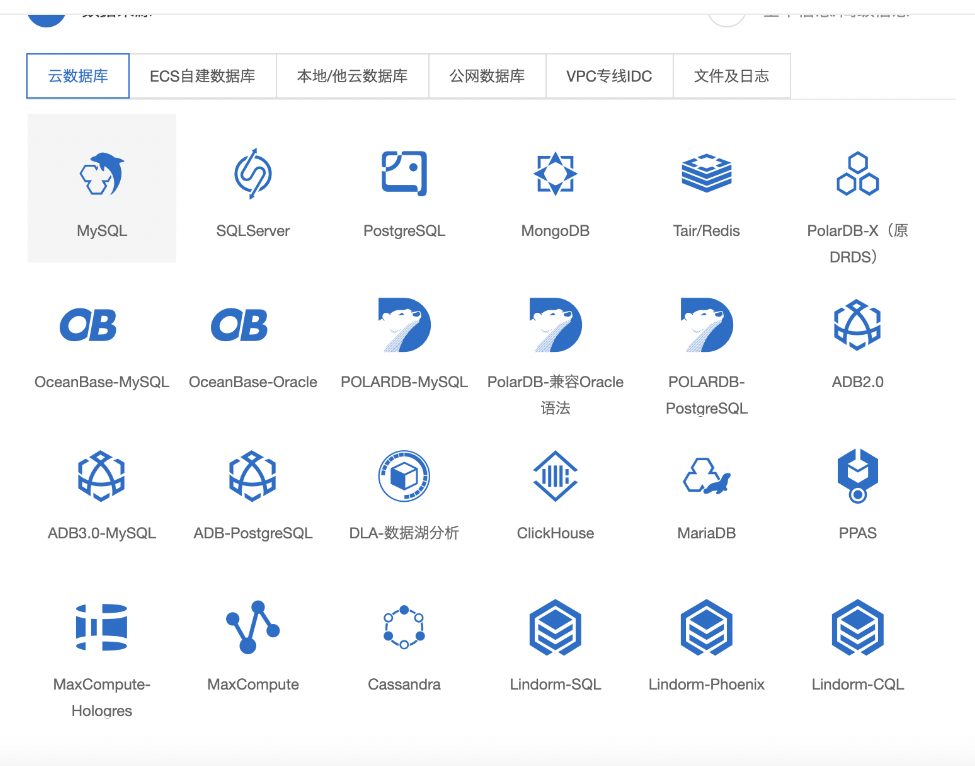Click the Lindorm-CQL label
This screenshot has height=766, width=975.
tap(857, 684)
